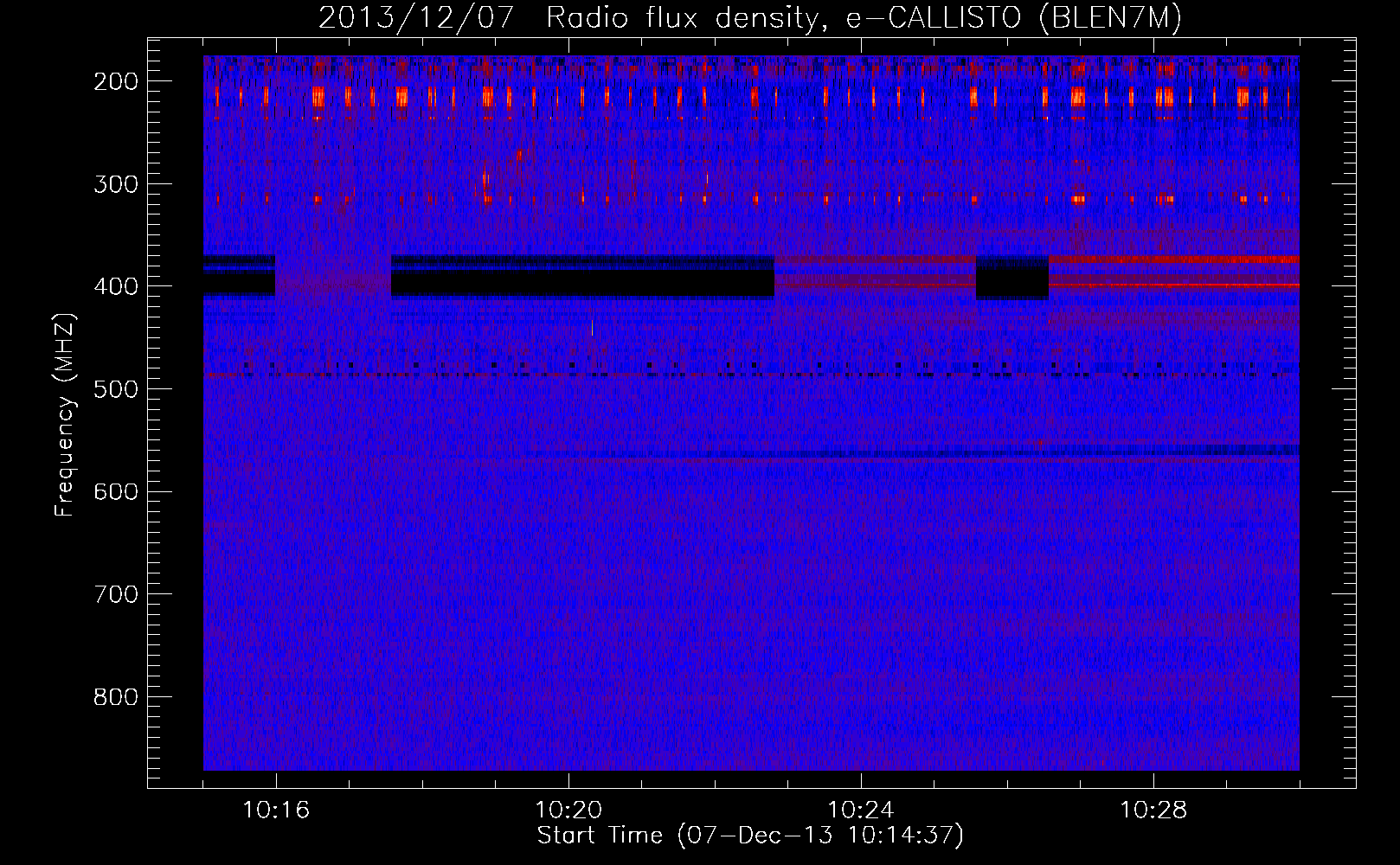Select the 300 frequency tick label
The width and height of the screenshot is (1400, 865).
coord(115,184)
